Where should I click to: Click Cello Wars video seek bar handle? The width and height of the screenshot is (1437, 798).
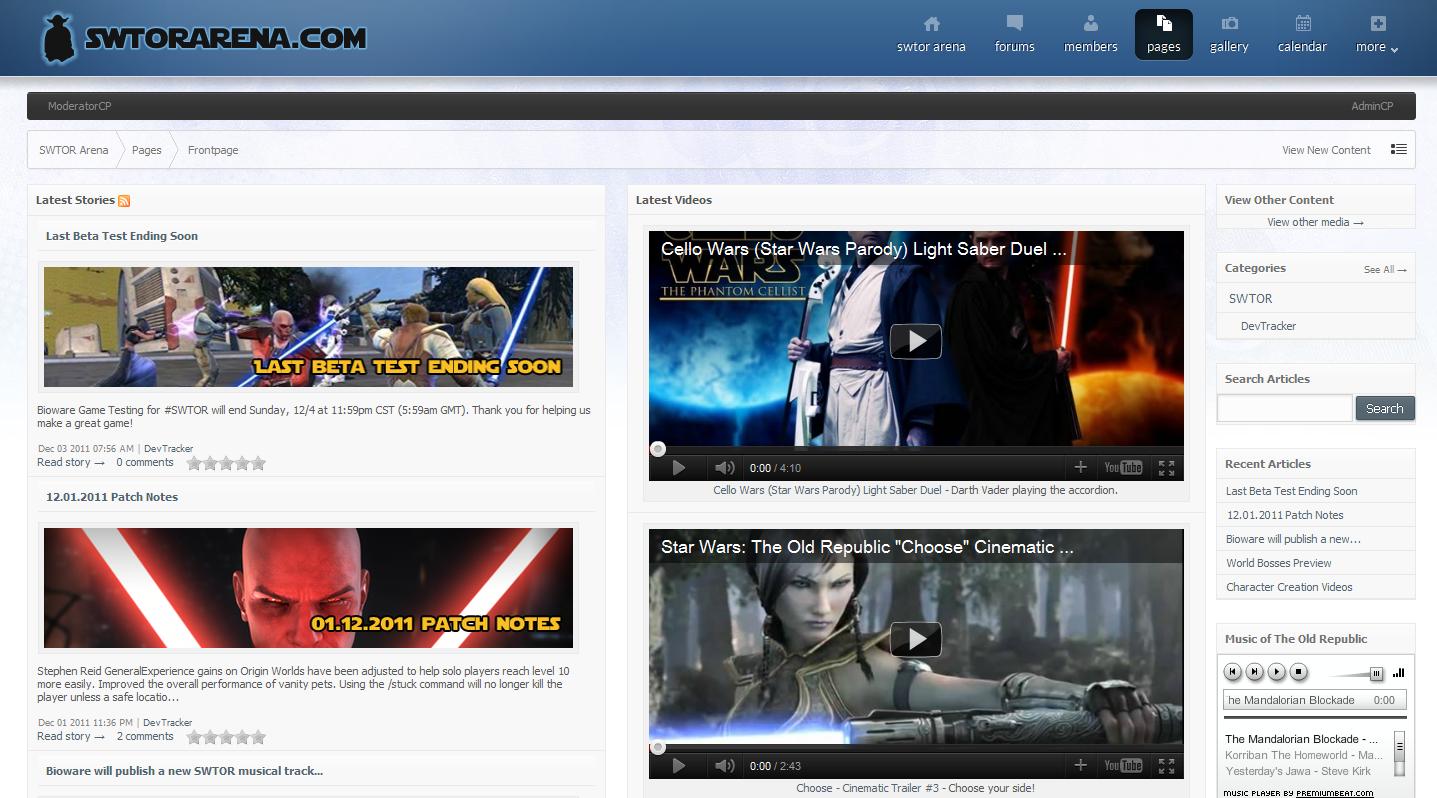(x=658, y=449)
